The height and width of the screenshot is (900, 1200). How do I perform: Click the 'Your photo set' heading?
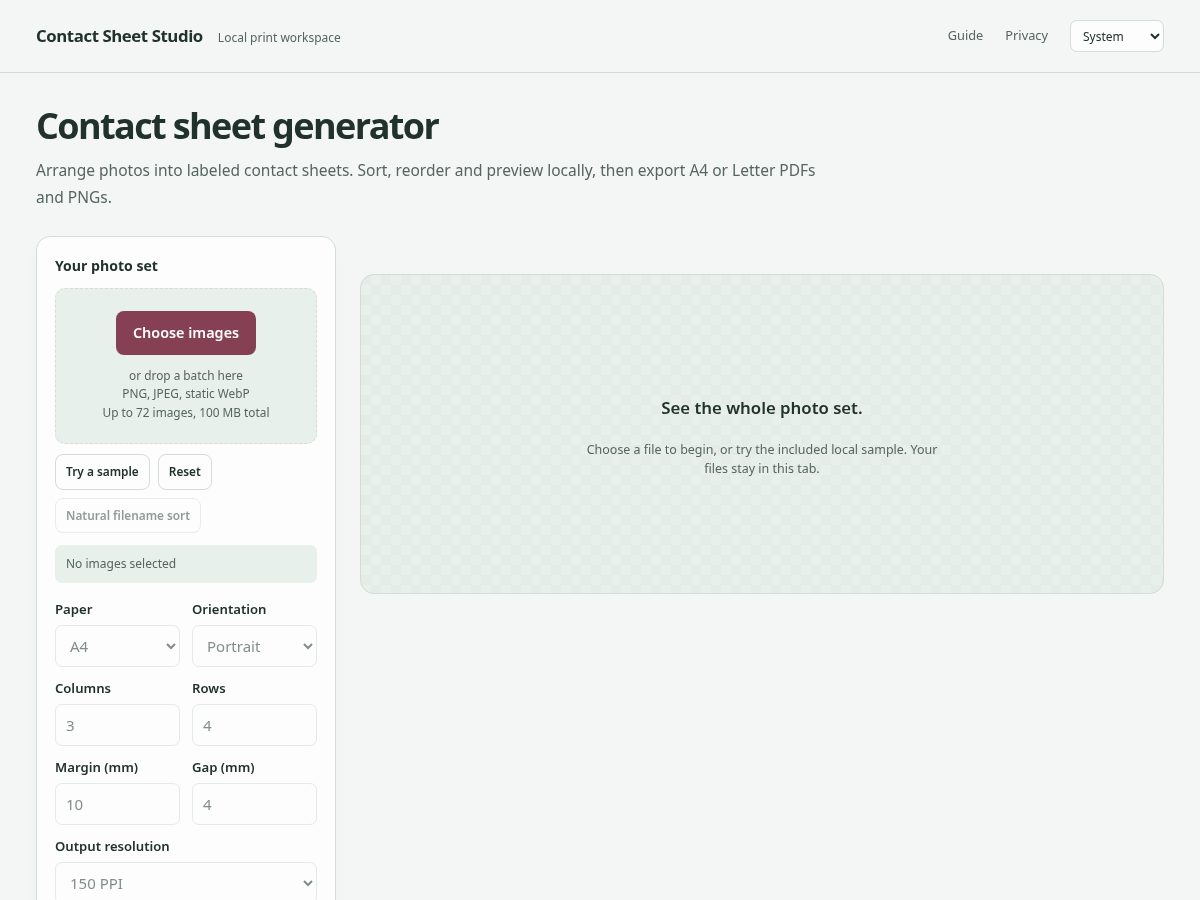point(106,266)
